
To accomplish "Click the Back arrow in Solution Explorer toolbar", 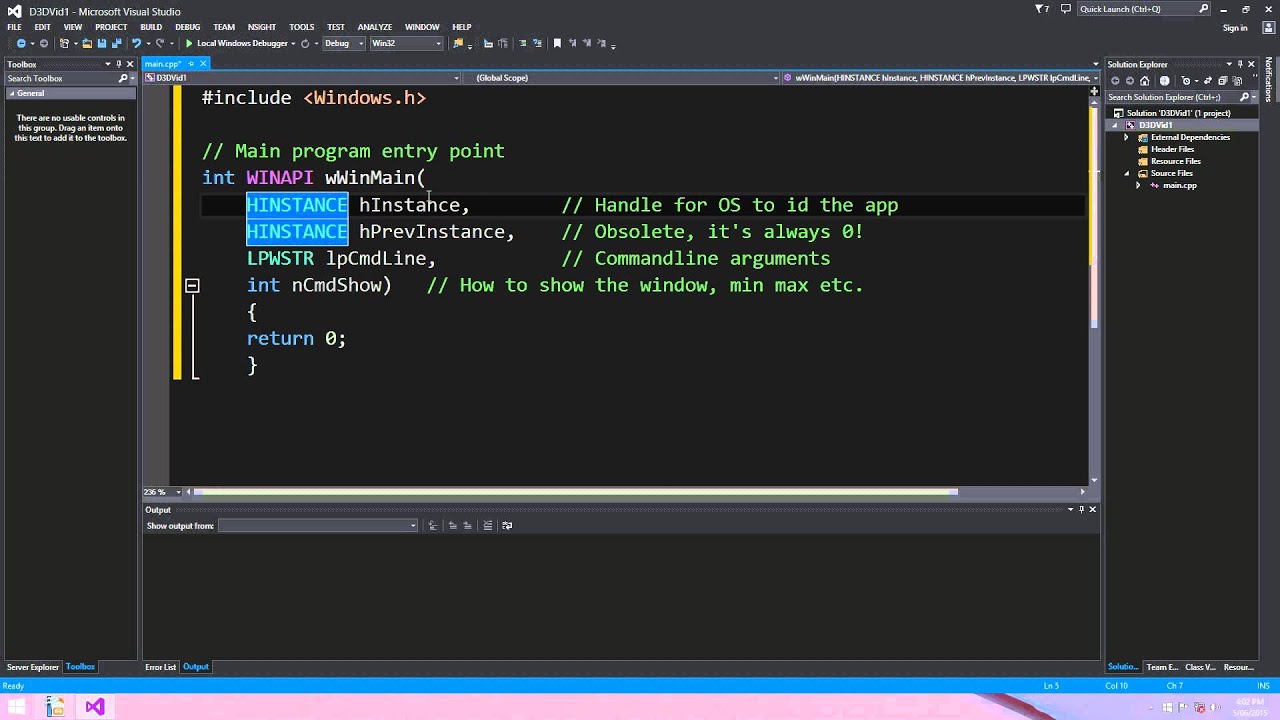I will click(x=1116, y=81).
